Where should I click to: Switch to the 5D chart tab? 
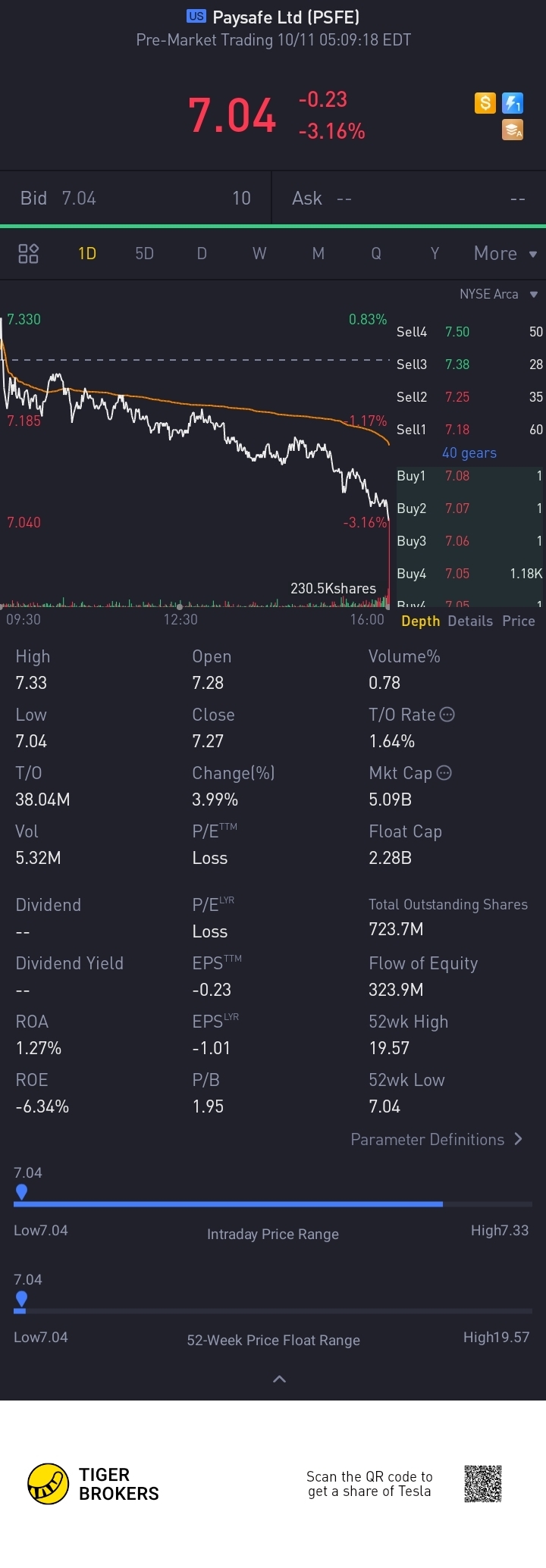[x=144, y=253]
